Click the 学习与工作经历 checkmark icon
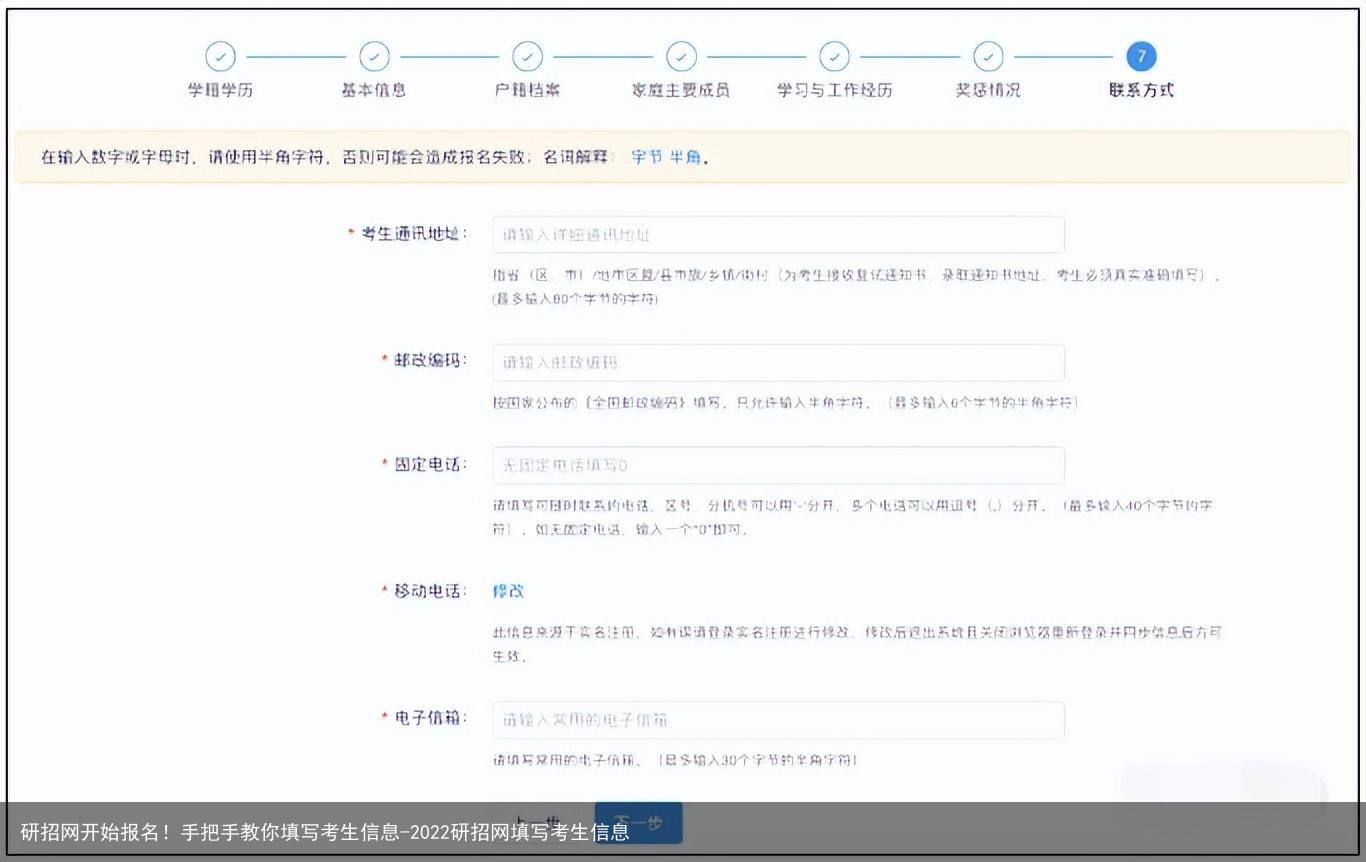The width and height of the screenshot is (1366, 862). click(834, 56)
